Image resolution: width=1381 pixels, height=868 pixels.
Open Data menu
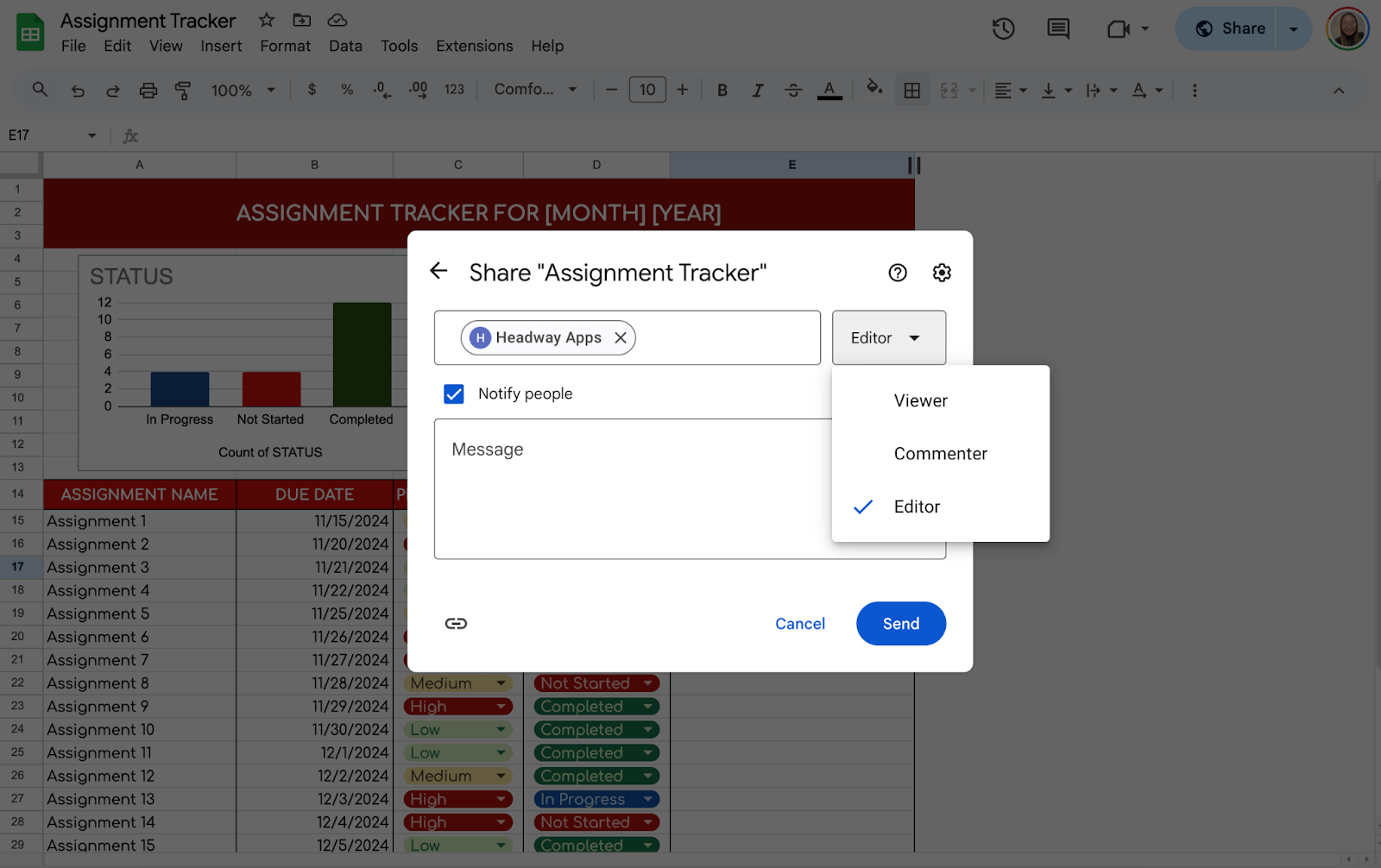click(345, 46)
